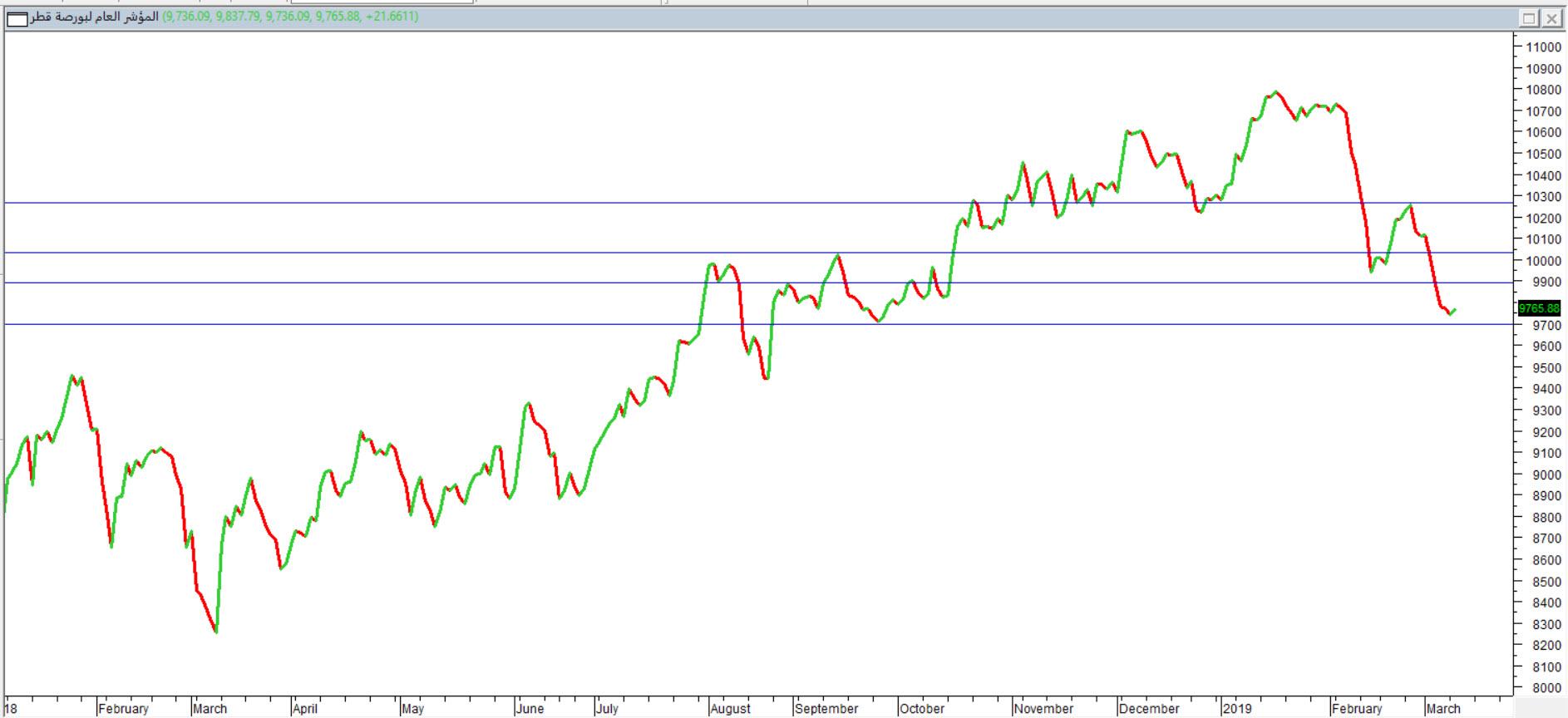Screen dimensions: 1568x718
Task: Click the July label on the date axis
Action: pos(608,709)
